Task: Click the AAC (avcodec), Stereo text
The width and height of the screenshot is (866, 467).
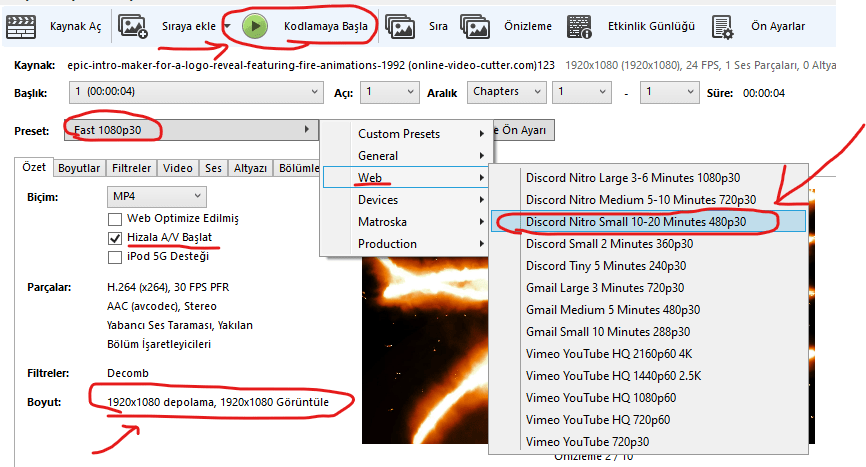Action: [162, 306]
